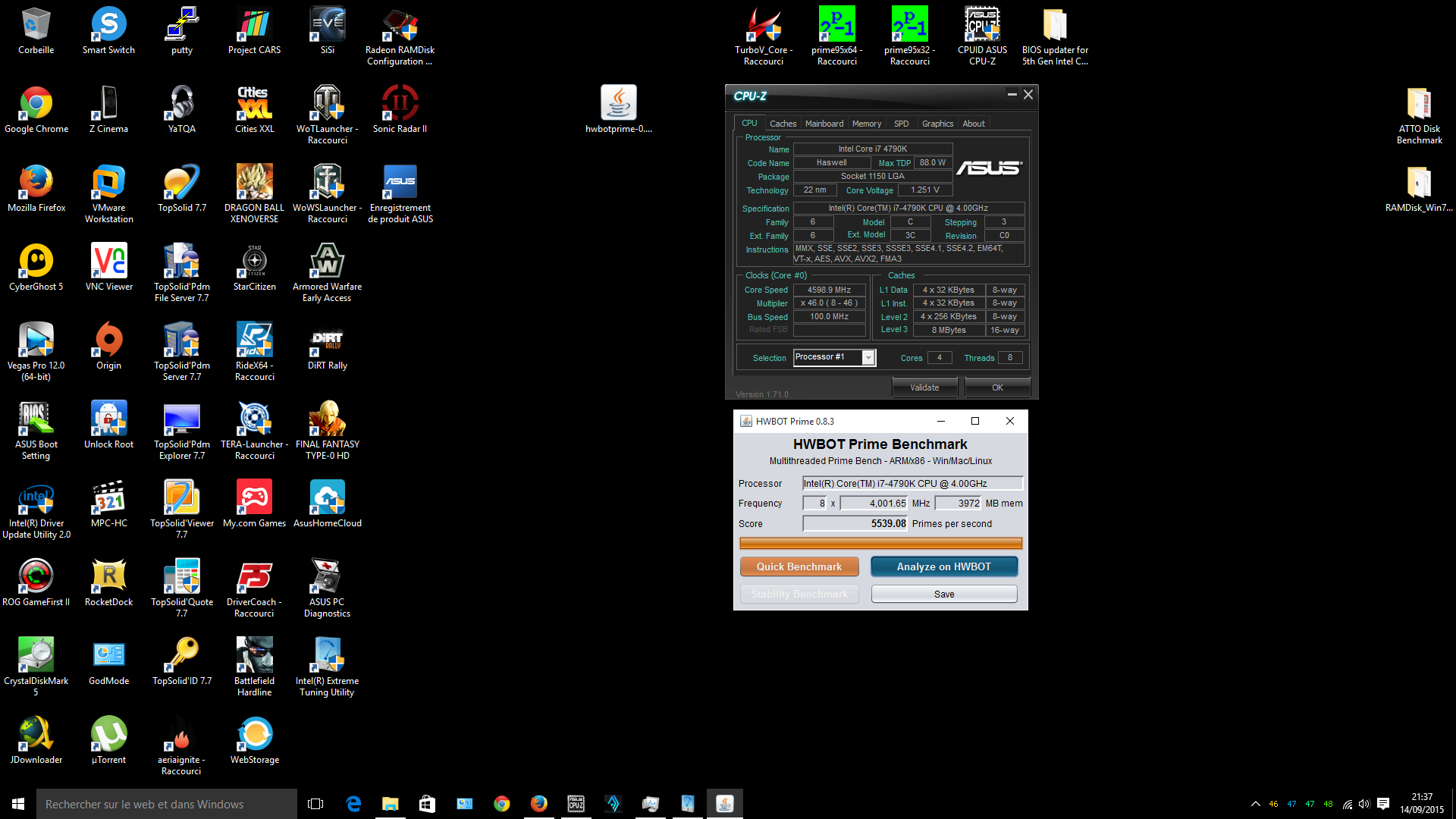1456x819 pixels.
Task: Click the greyed Stability Benchmark button
Action: [x=799, y=594]
